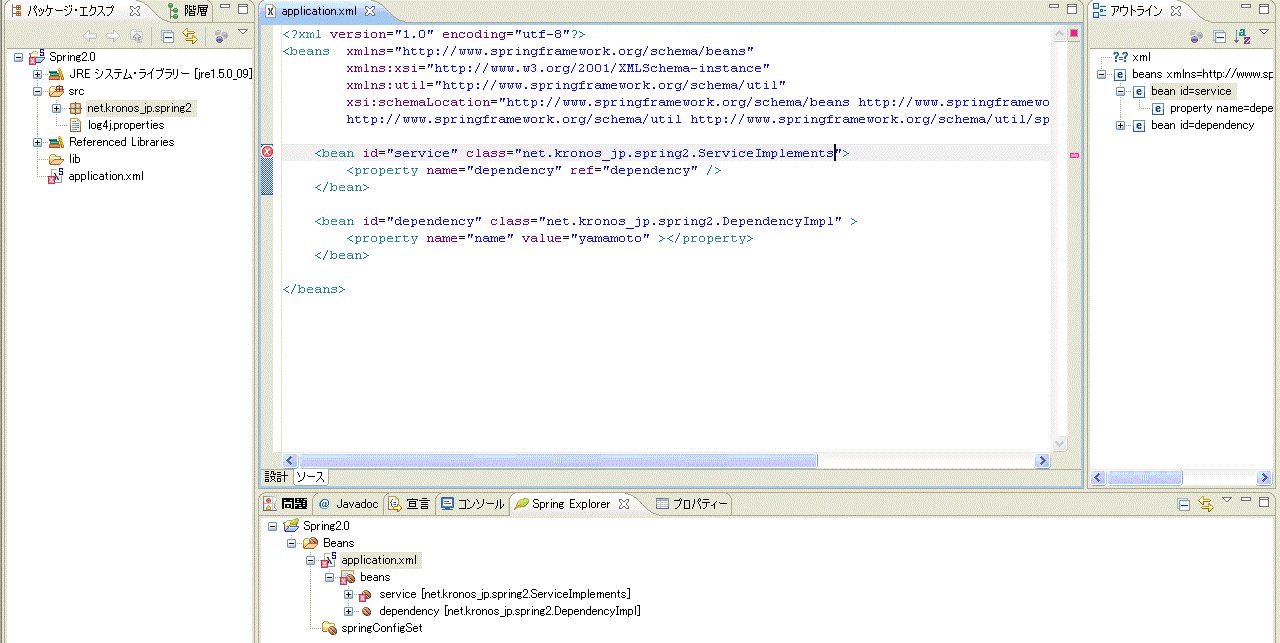Switch to the コンソール (Console) tab
The height and width of the screenshot is (643, 1280).
tap(472, 504)
